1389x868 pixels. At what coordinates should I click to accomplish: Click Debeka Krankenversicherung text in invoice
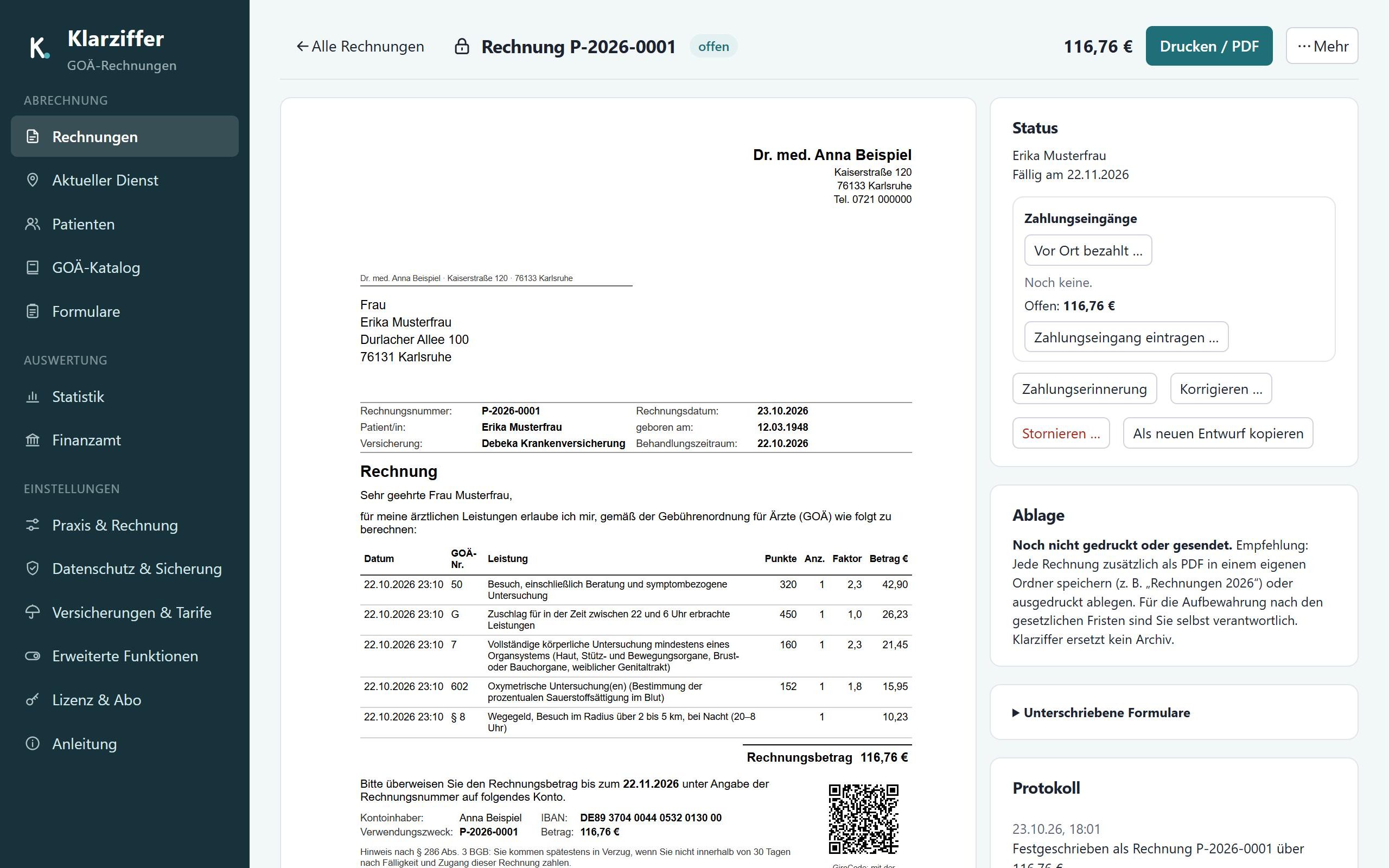pyautogui.click(x=553, y=443)
